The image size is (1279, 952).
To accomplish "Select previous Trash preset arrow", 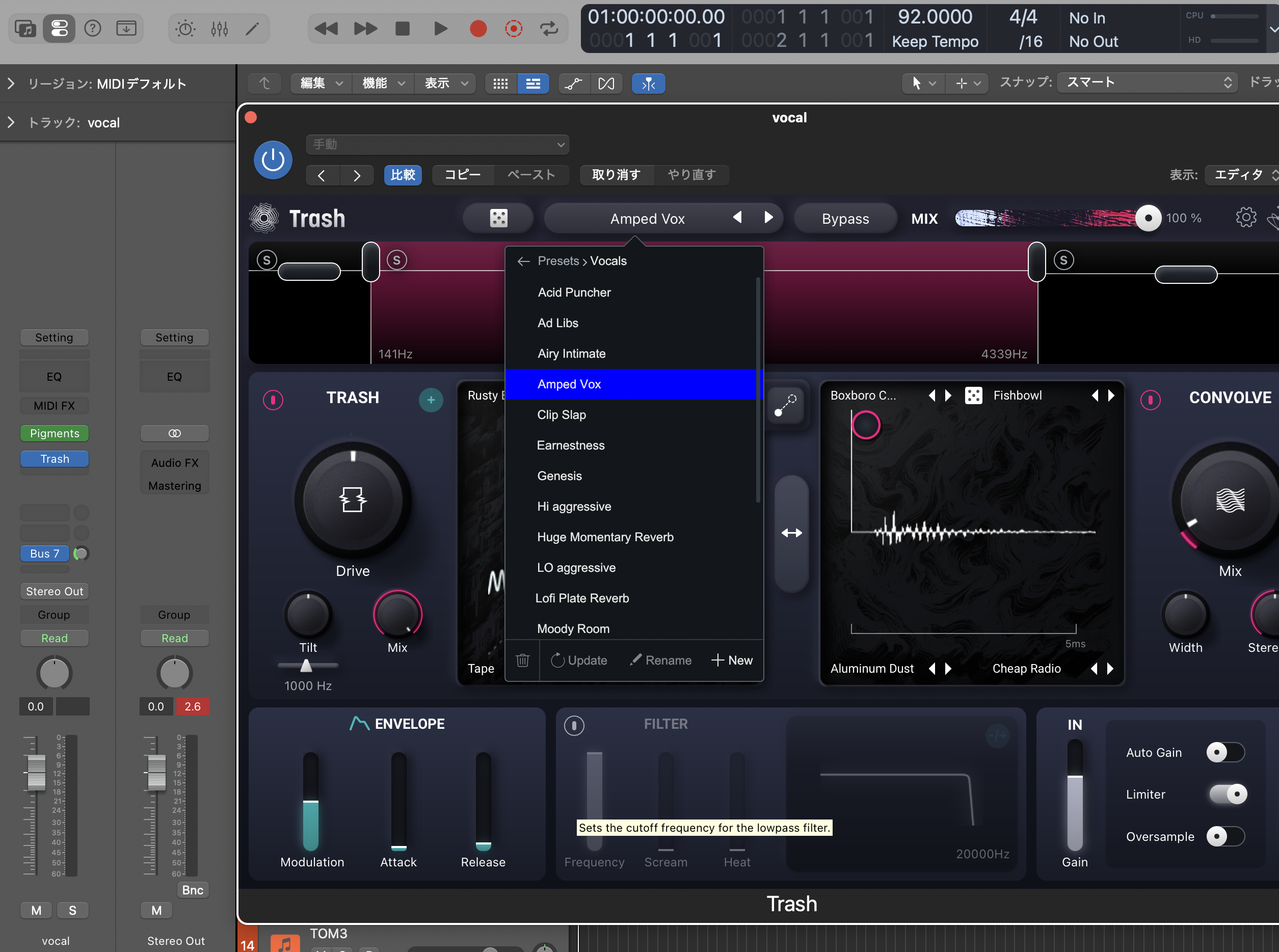I will (x=737, y=218).
